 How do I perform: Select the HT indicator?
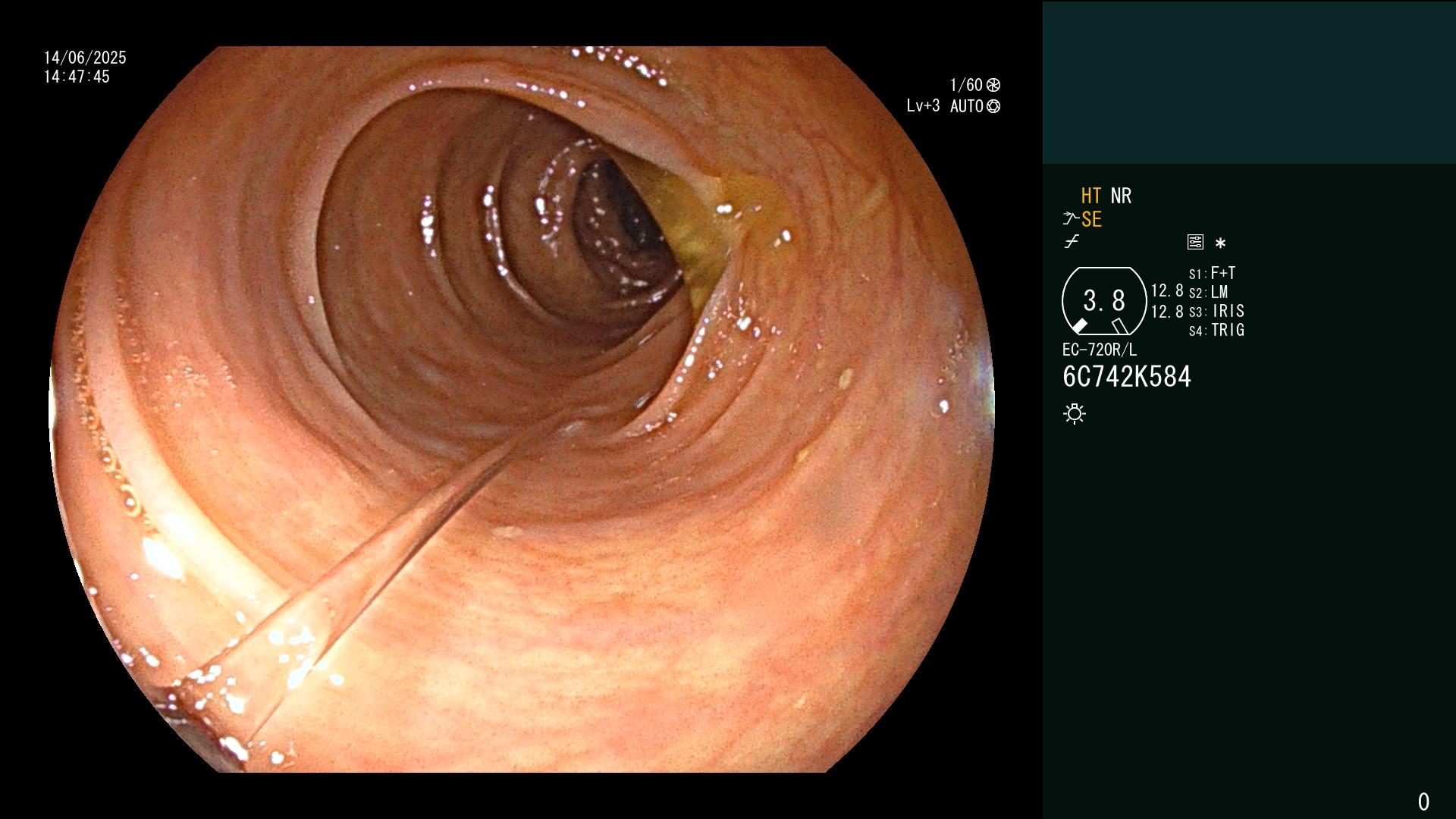[1091, 196]
